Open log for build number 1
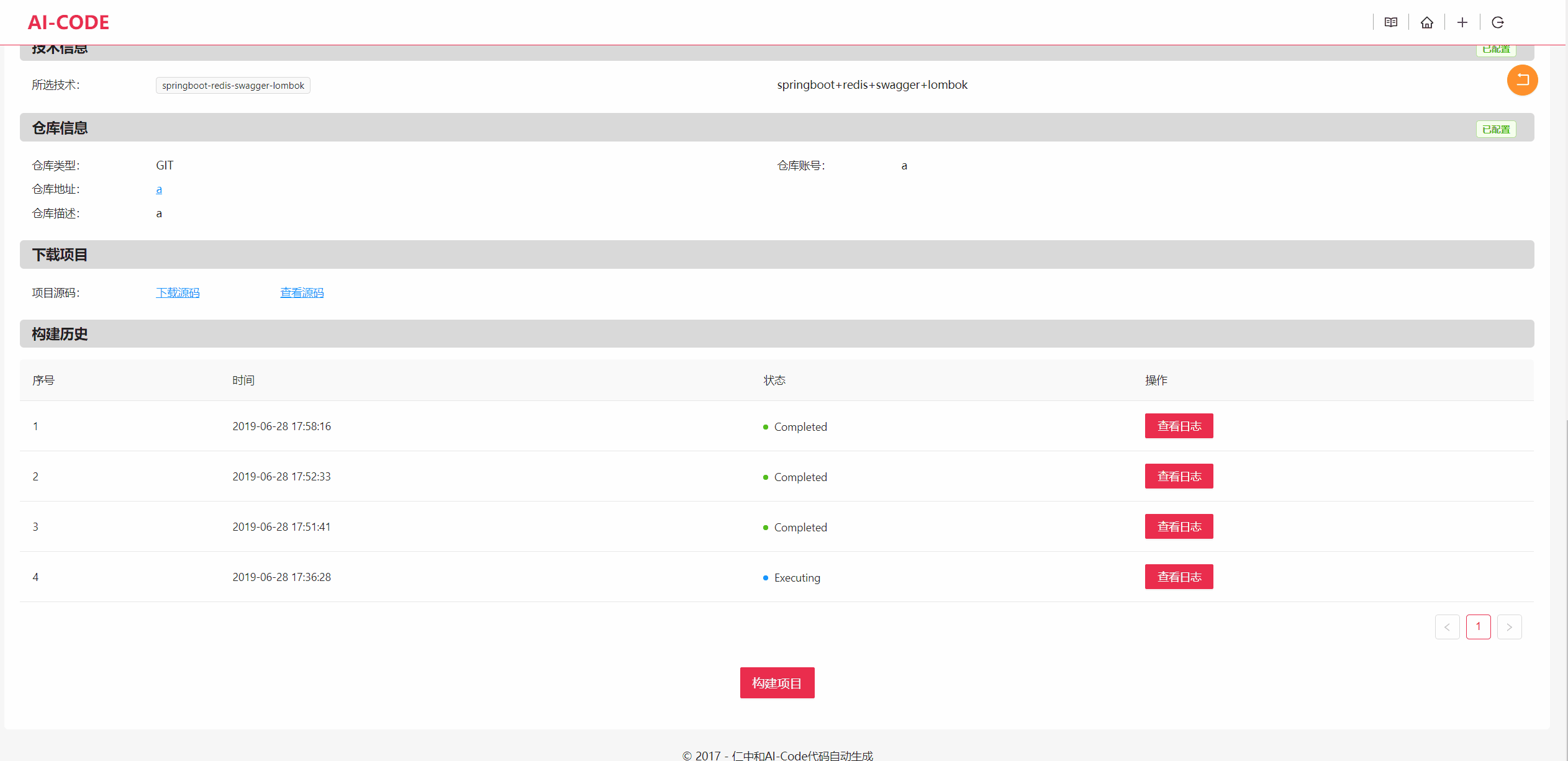Viewport: 1568px width, 761px height. (1179, 426)
